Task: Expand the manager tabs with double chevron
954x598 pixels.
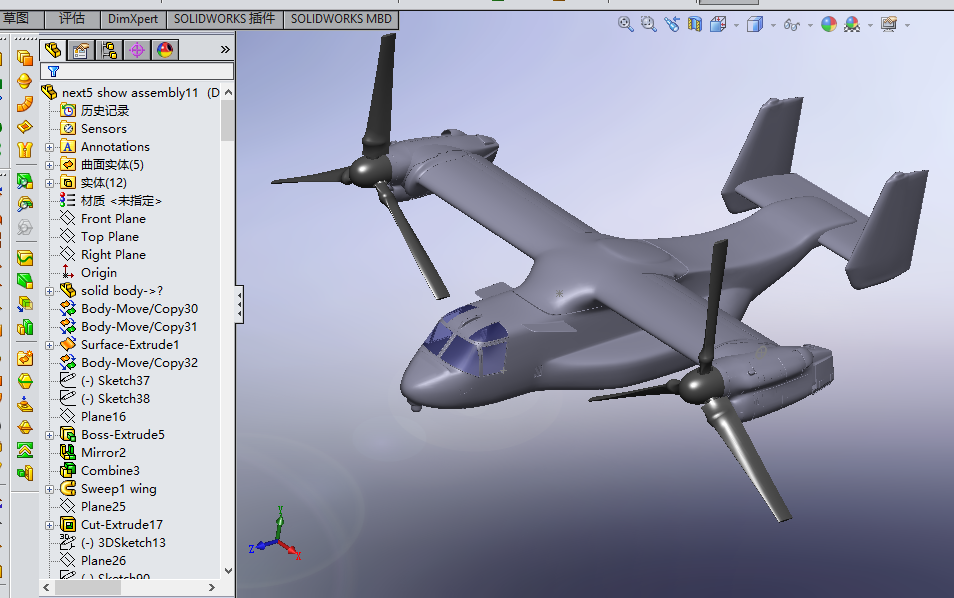Action: click(225, 50)
